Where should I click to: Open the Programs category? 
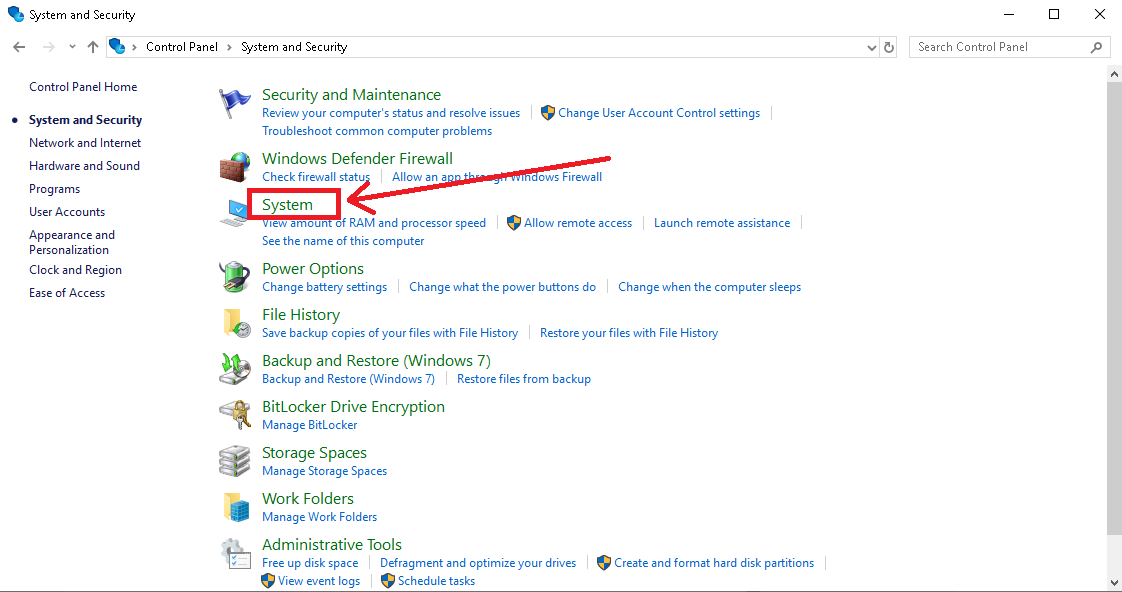click(x=54, y=189)
